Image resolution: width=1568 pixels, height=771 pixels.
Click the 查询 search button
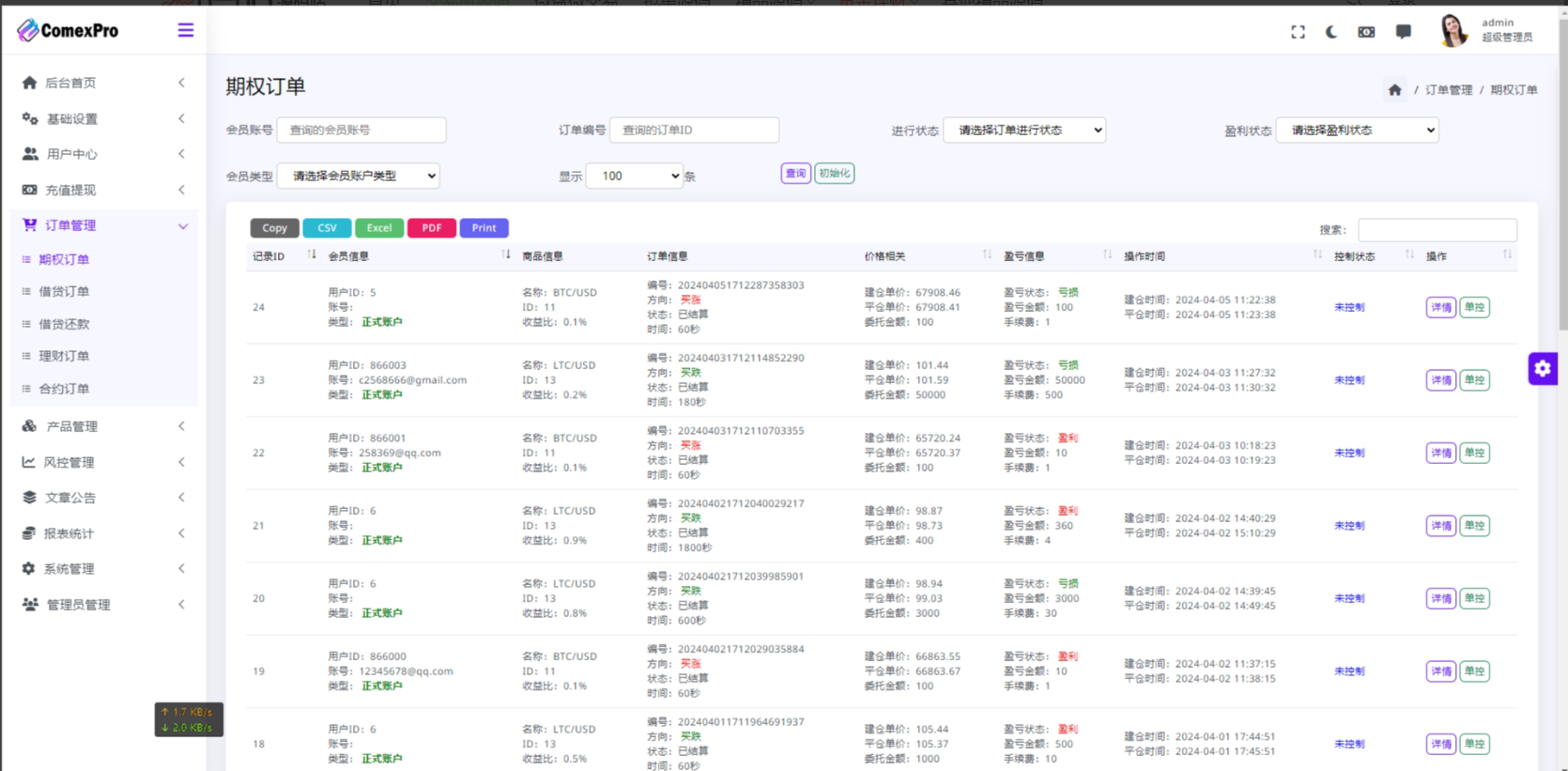point(795,174)
